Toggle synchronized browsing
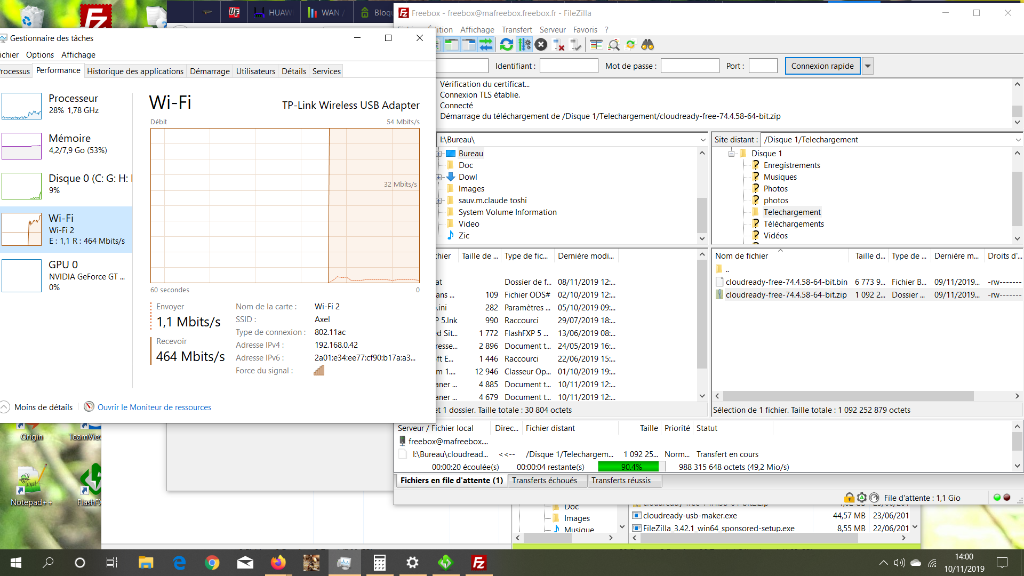Image resolution: width=1024 pixels, height=576 pixels. (630, 45)
